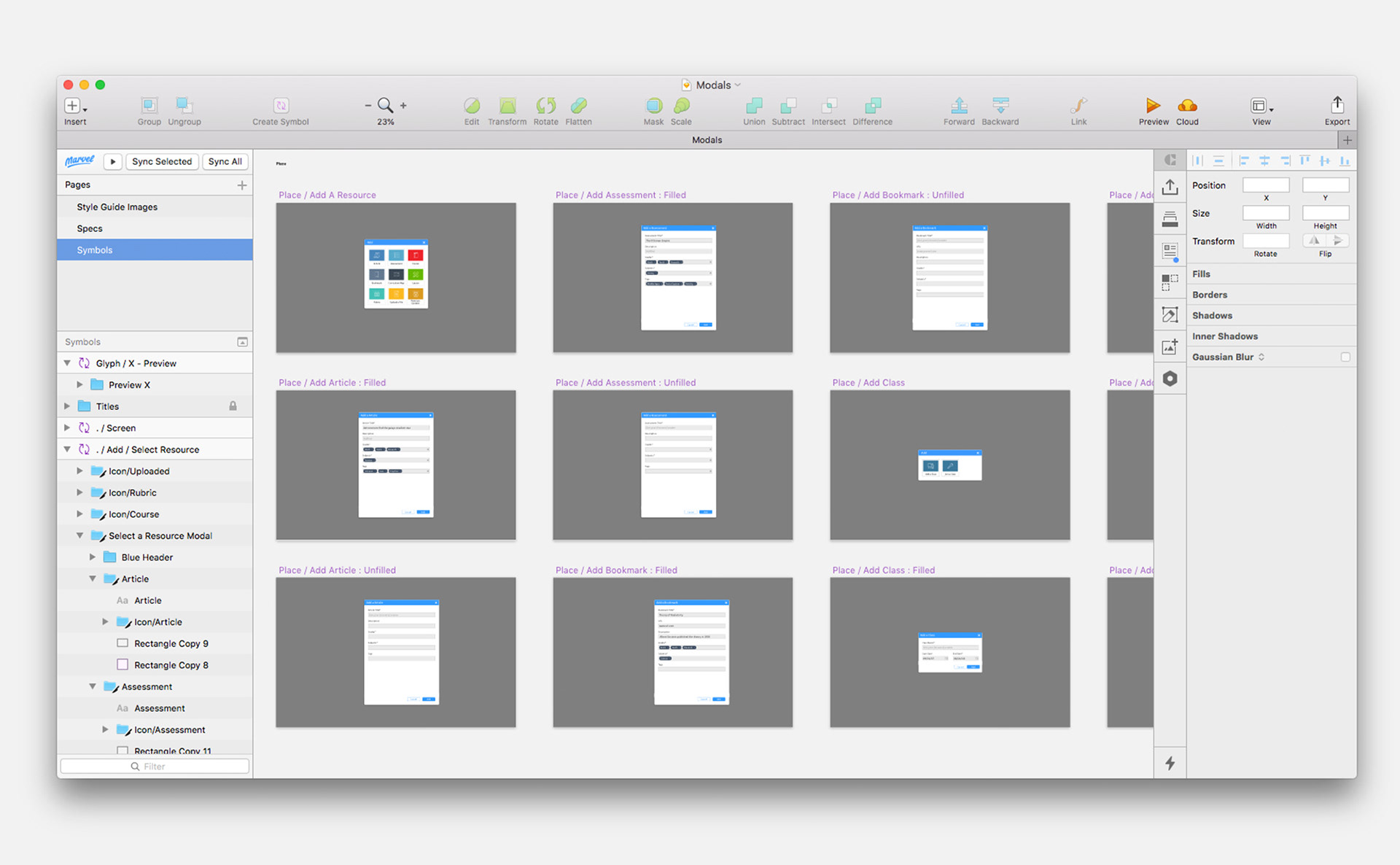Open the Borders section
This screenshot has width=1400, height=865.
[1272, 295]
